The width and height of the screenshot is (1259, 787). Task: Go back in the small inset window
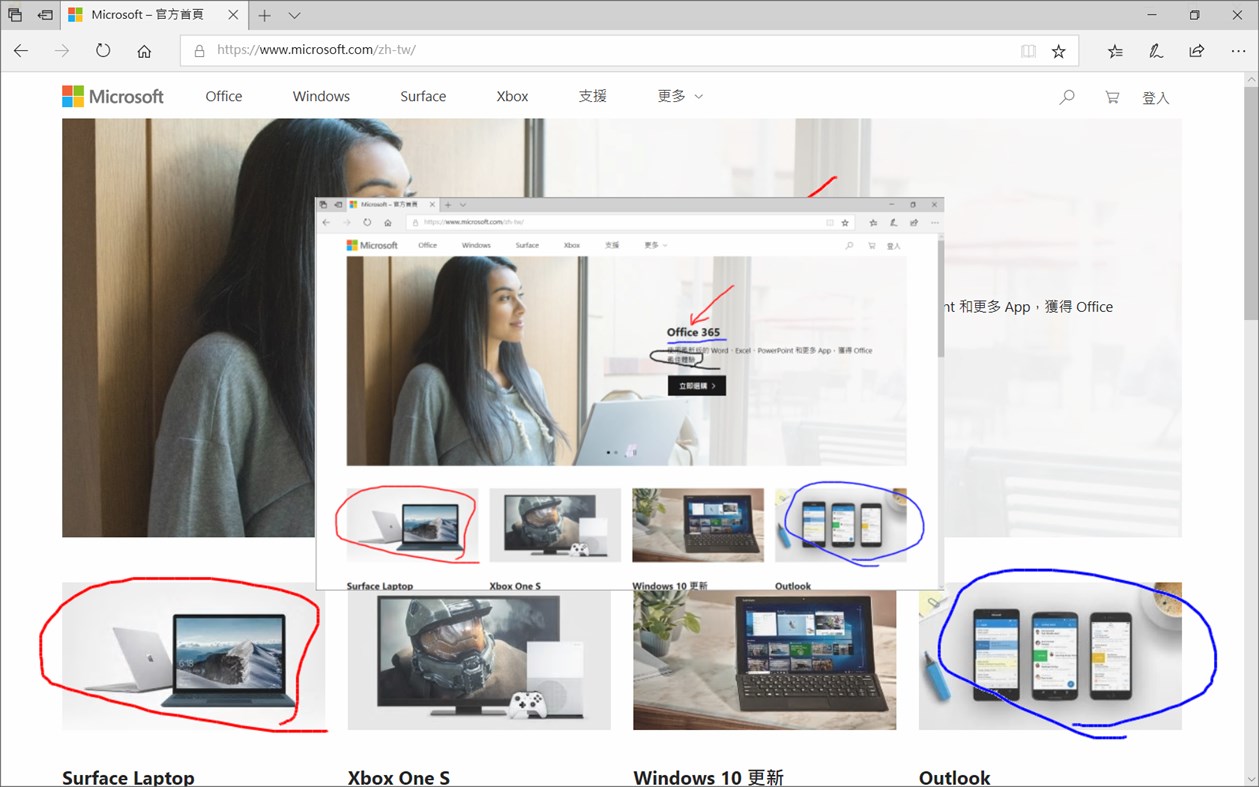(326, 222)
